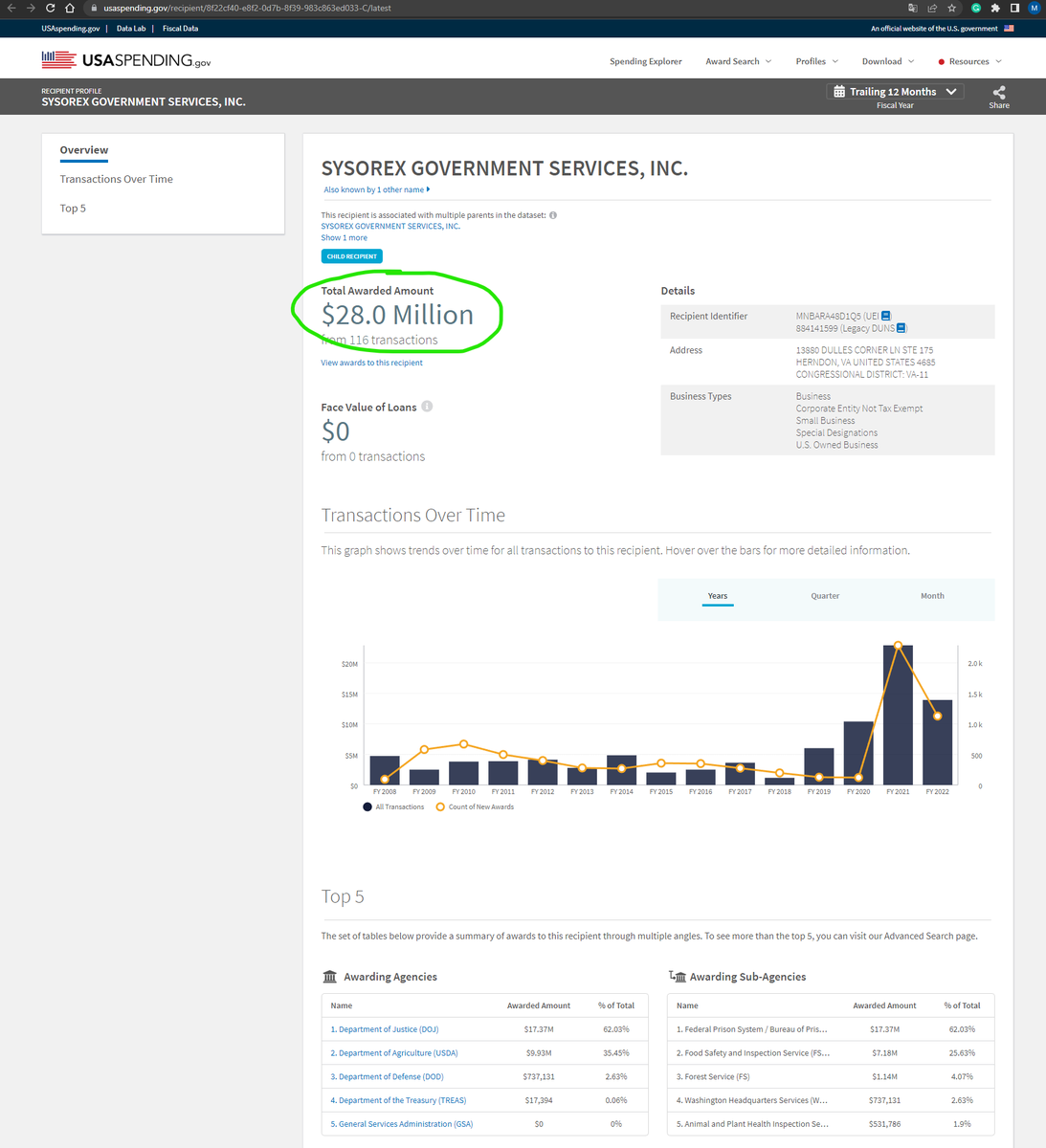Go back with the browser back arrow

pyautogui.click(x=12, y=8)
